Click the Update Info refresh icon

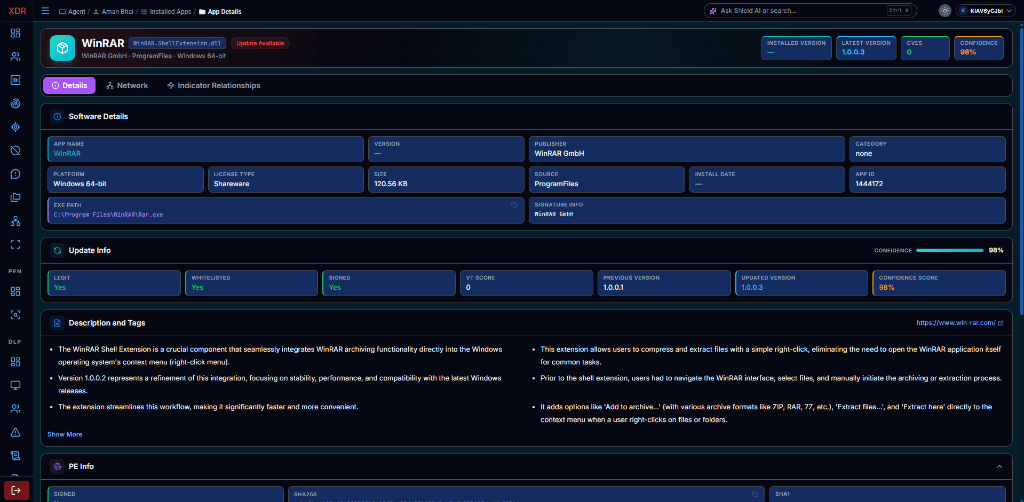point(57,250)
